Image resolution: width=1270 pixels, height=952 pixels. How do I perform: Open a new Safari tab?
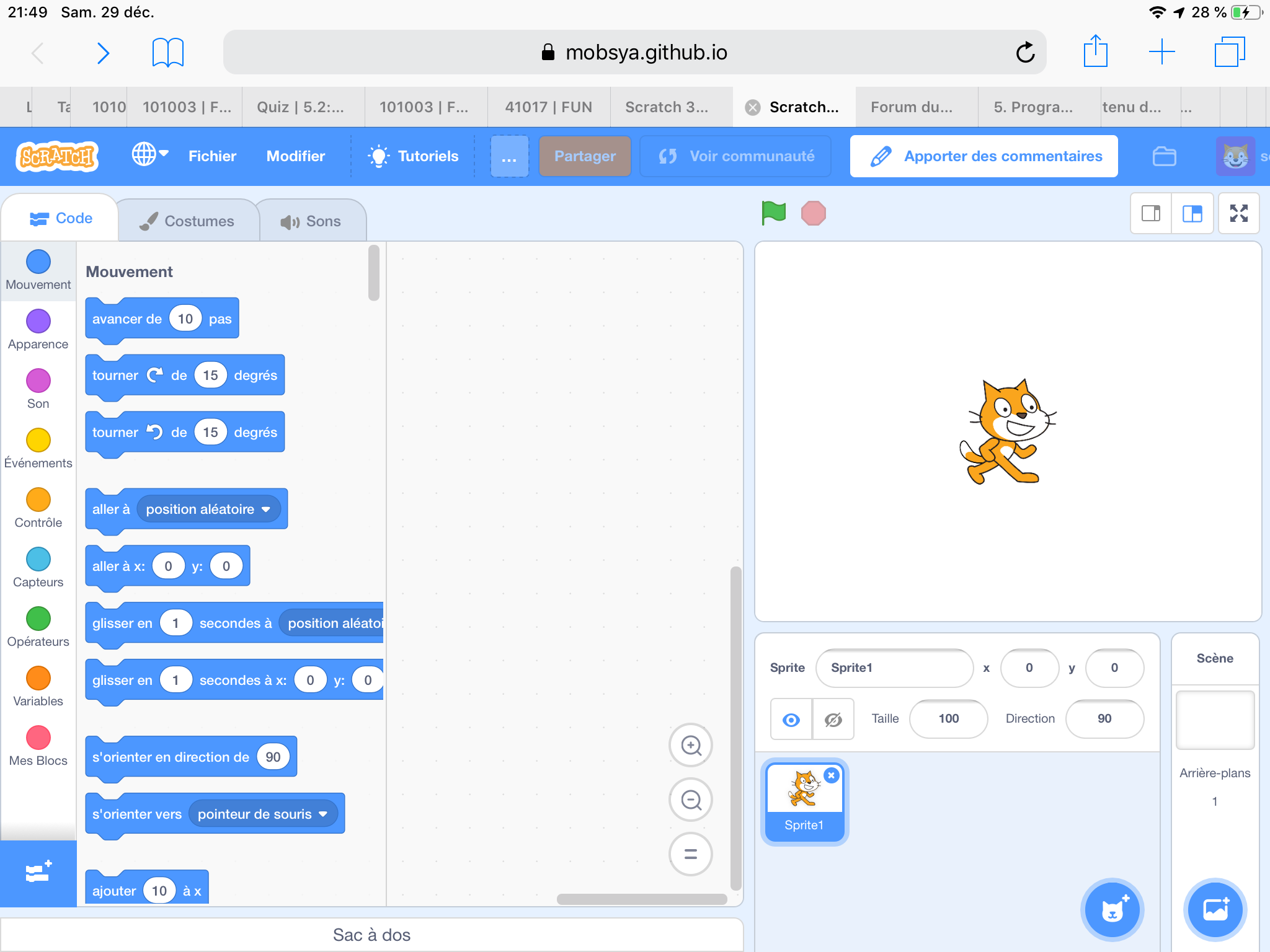click(1161, 52)
